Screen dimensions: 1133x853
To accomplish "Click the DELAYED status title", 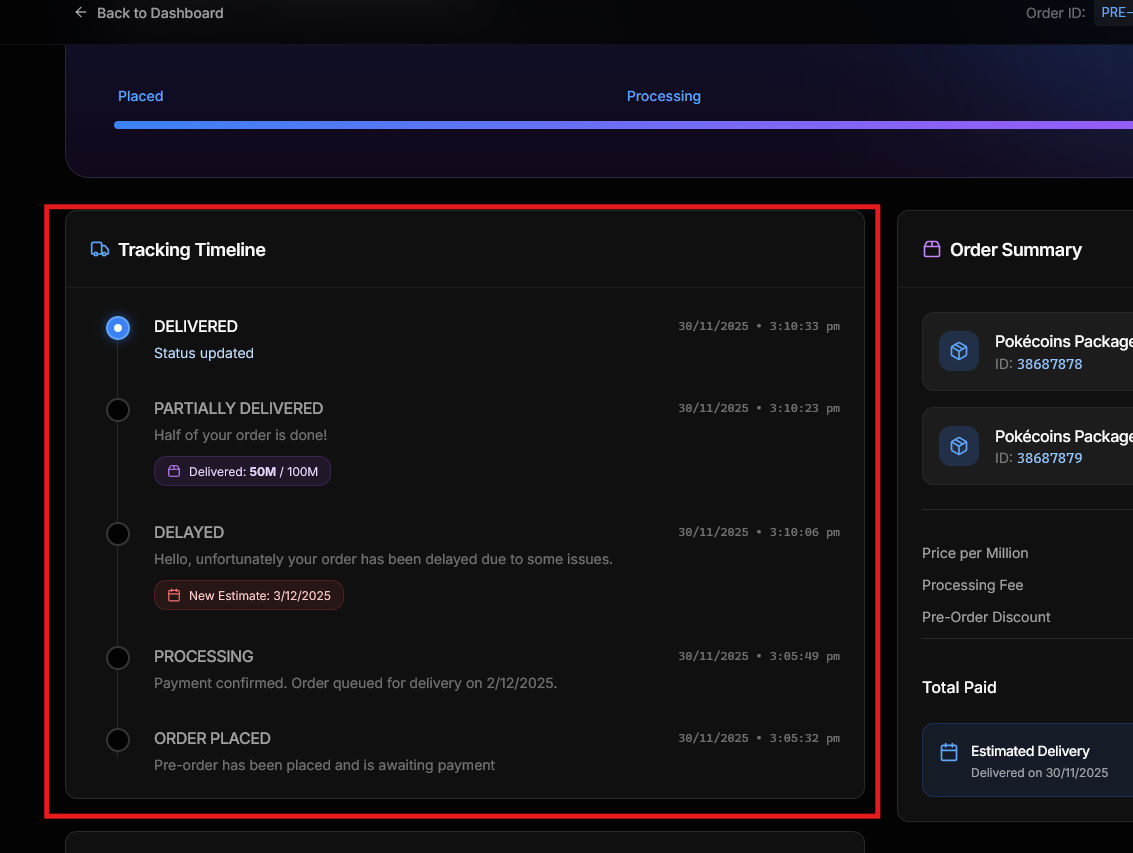I will pos(189,533).
